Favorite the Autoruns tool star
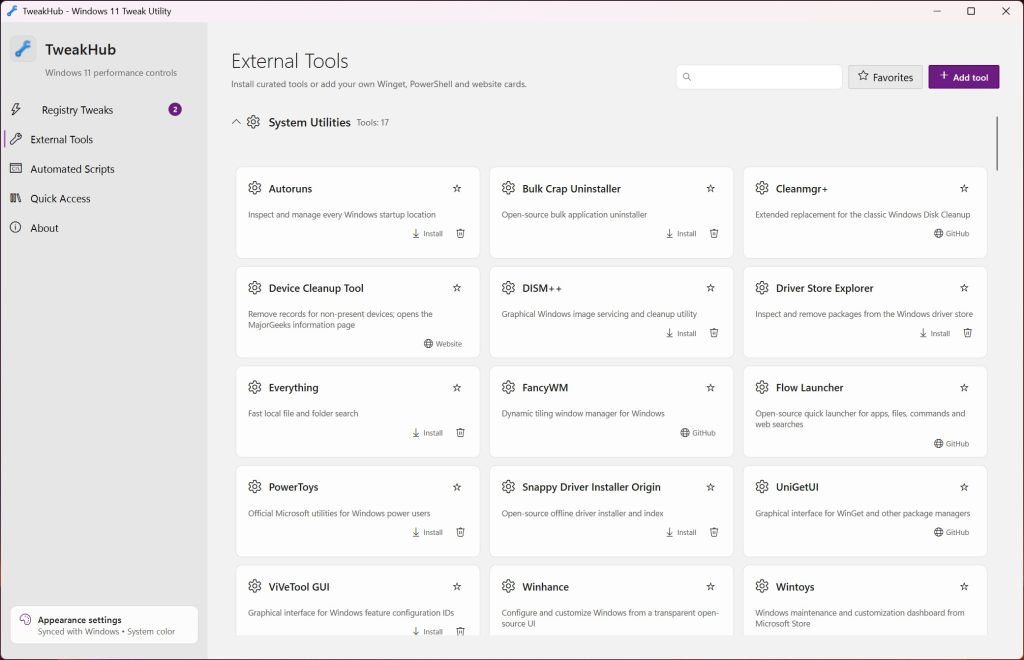Screen dimensions: 1024x660 pyautogui.click(x=457, y=189)
